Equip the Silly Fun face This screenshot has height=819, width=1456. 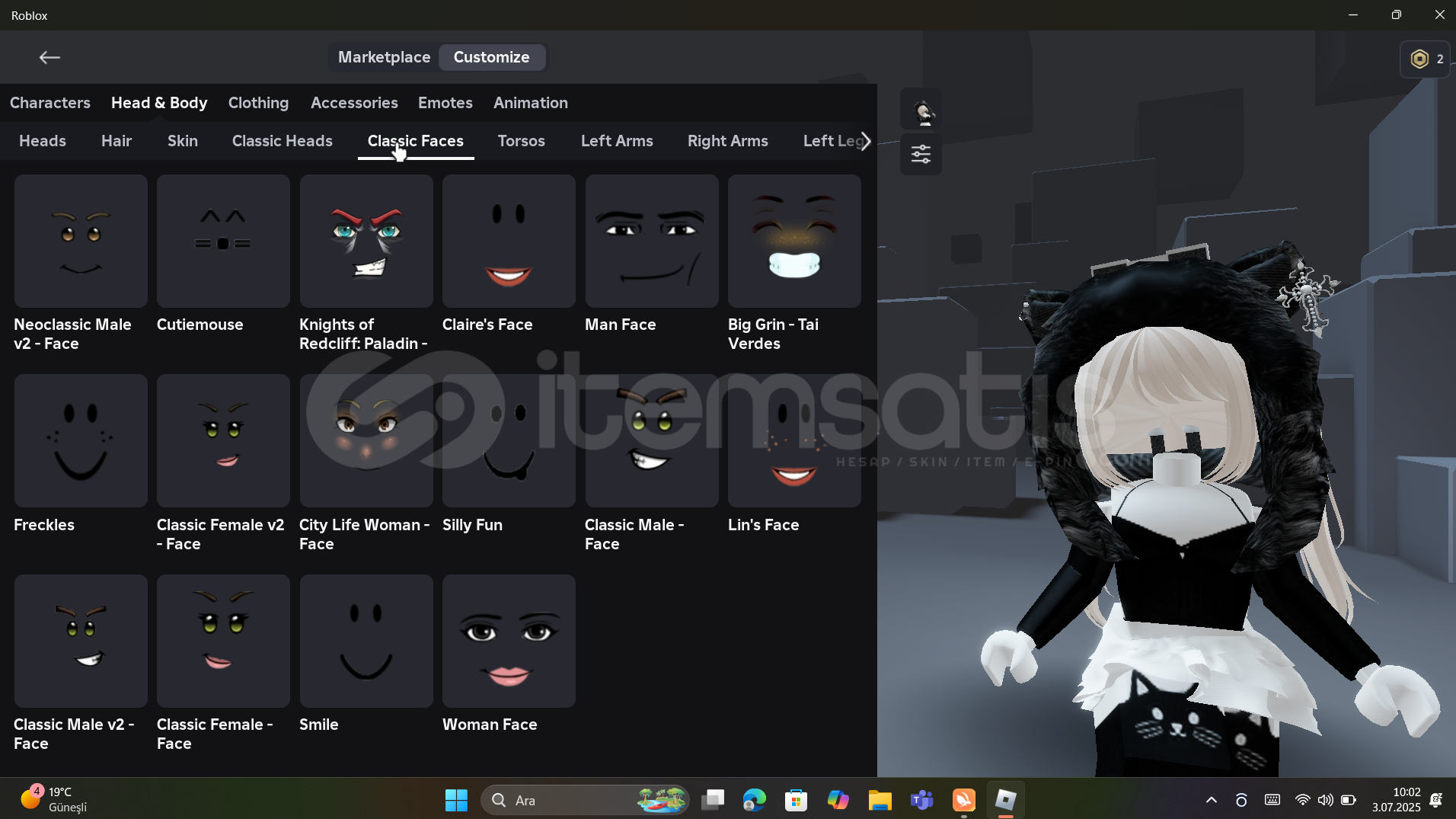click(x=509, y=441)
